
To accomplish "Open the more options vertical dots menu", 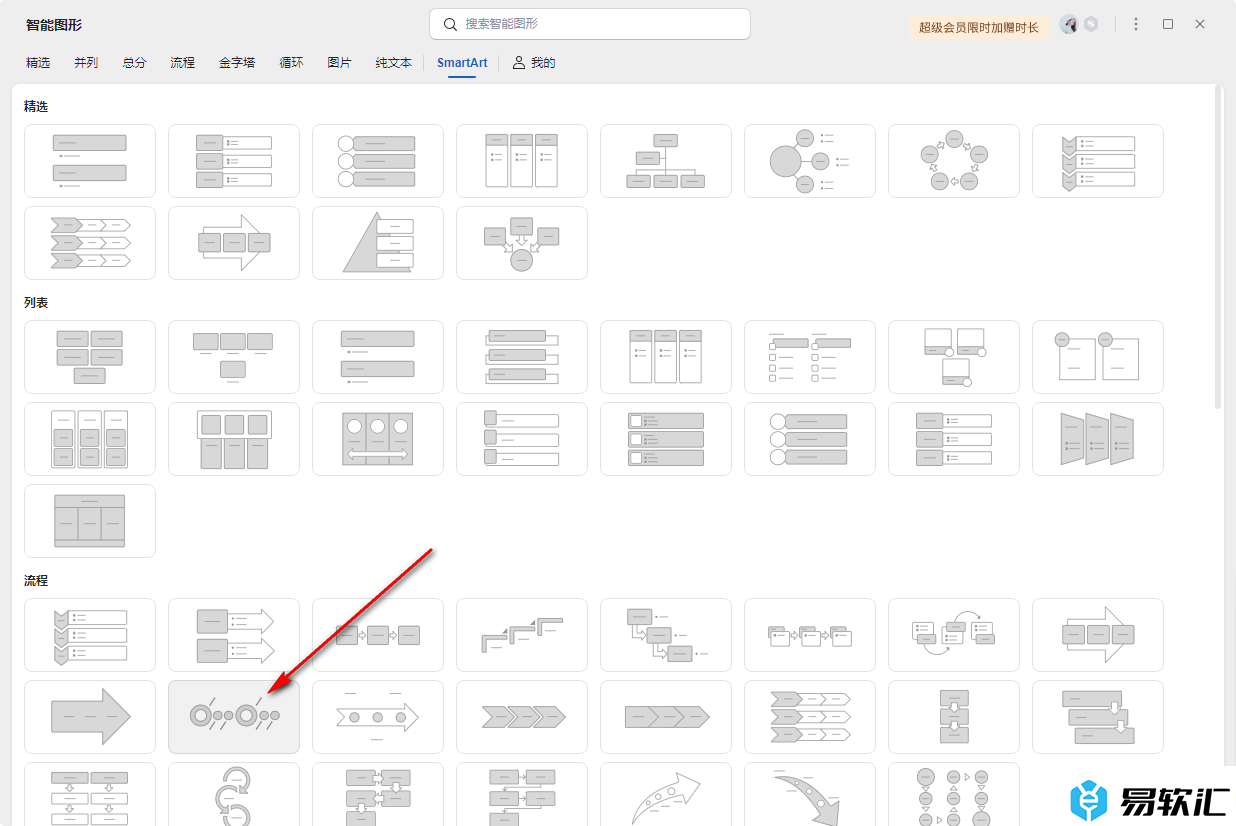I will coord(1136,25).
